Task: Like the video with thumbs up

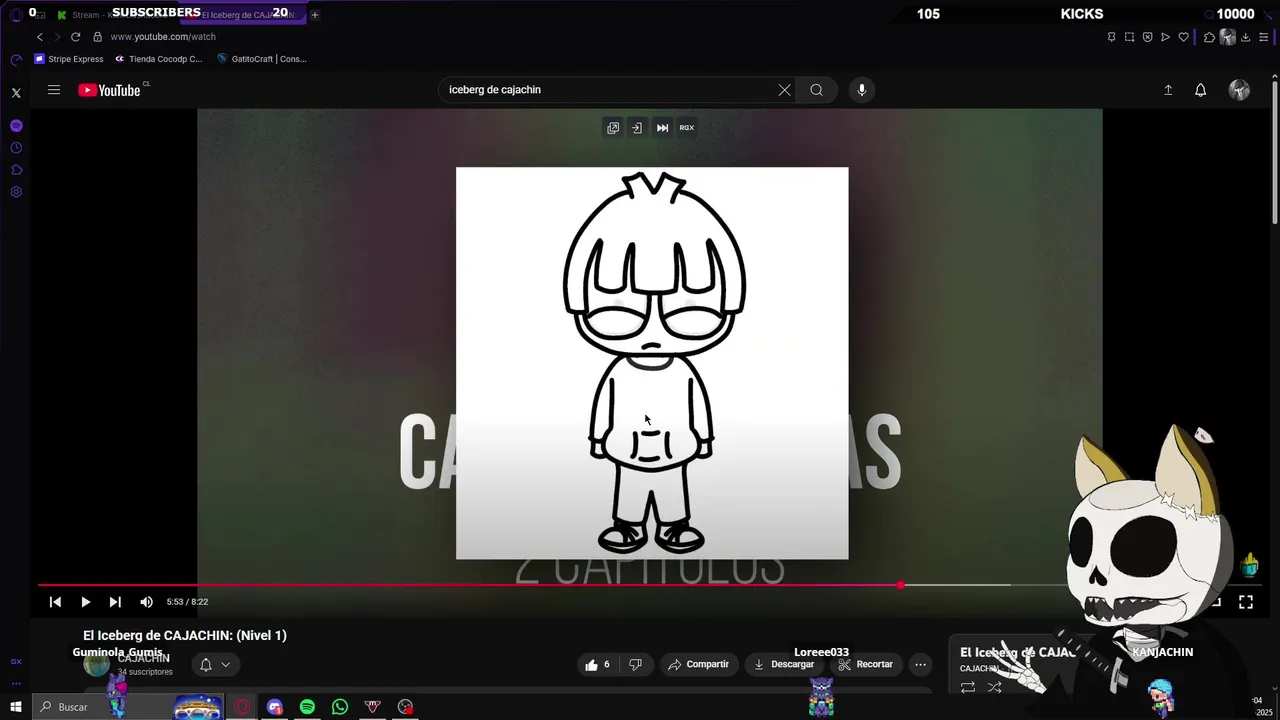Action: coord(598,665)
